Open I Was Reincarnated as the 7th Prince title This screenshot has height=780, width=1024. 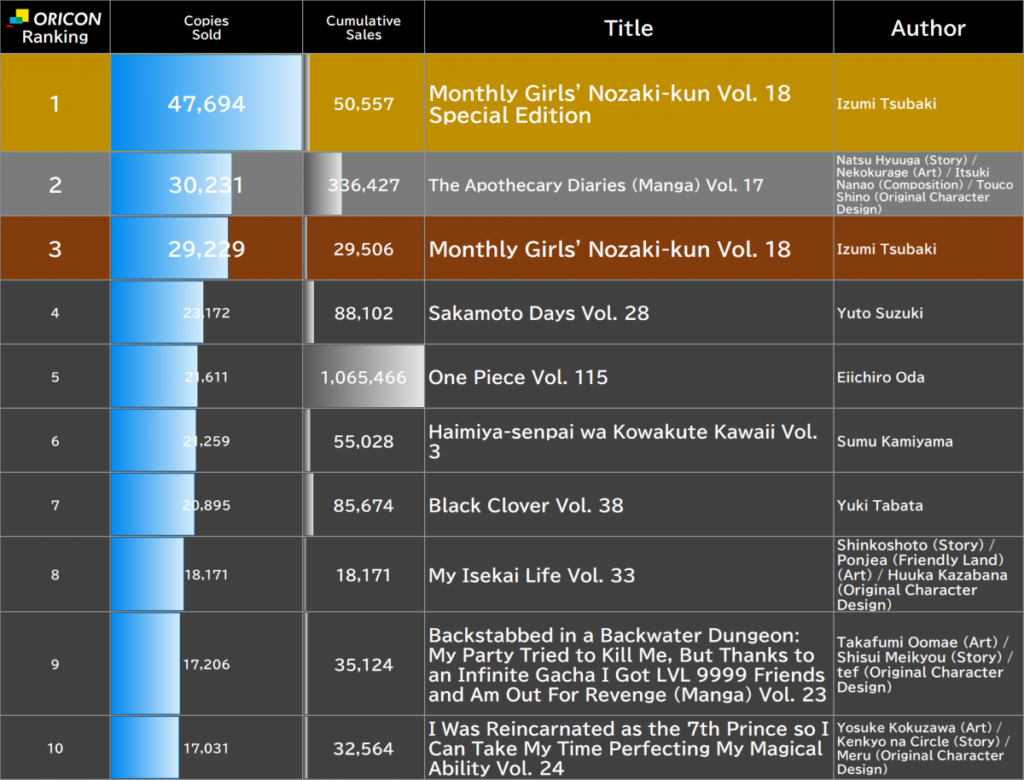pos(628,748)
